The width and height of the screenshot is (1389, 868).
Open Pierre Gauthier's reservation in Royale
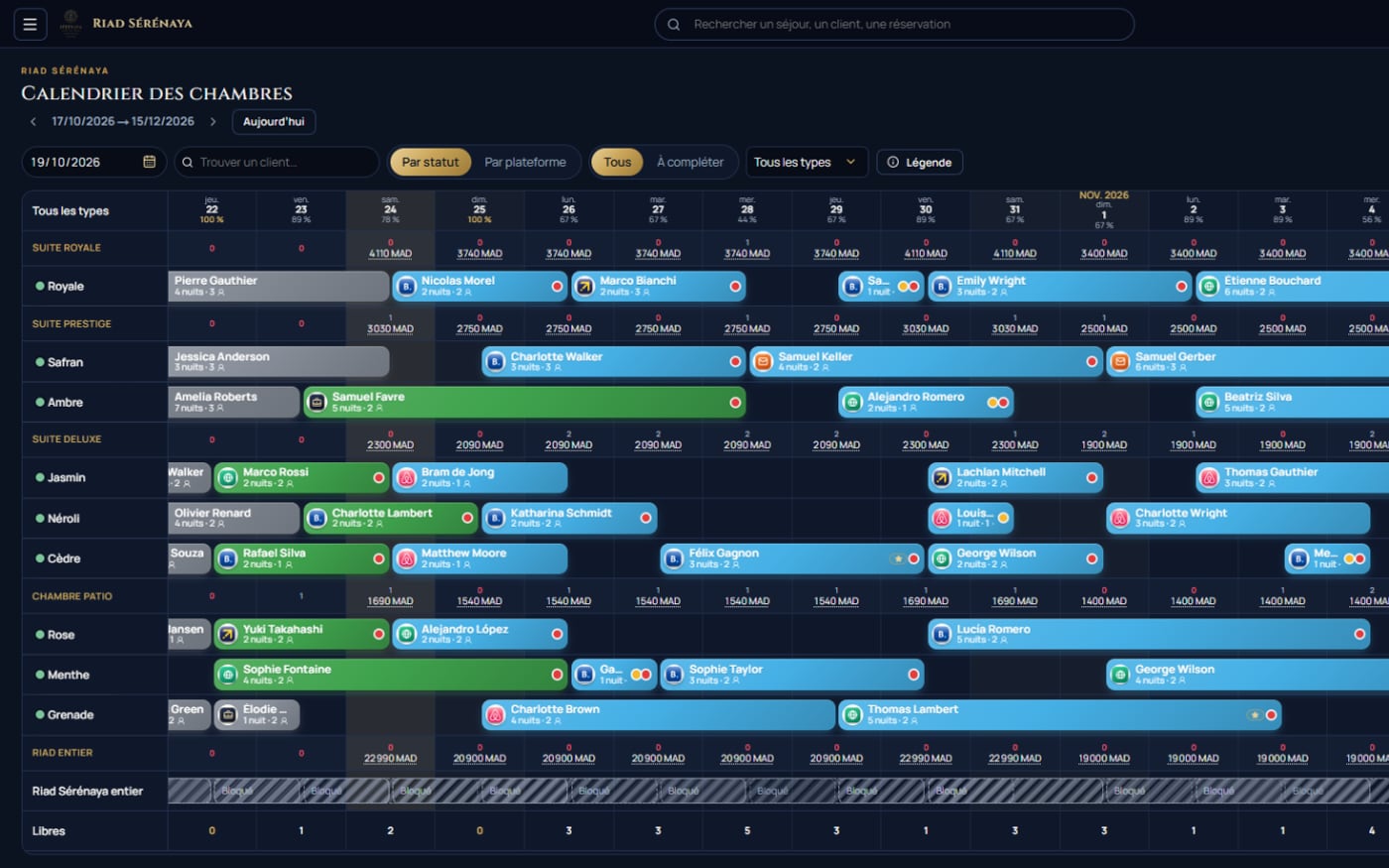[x=279, y=287]
